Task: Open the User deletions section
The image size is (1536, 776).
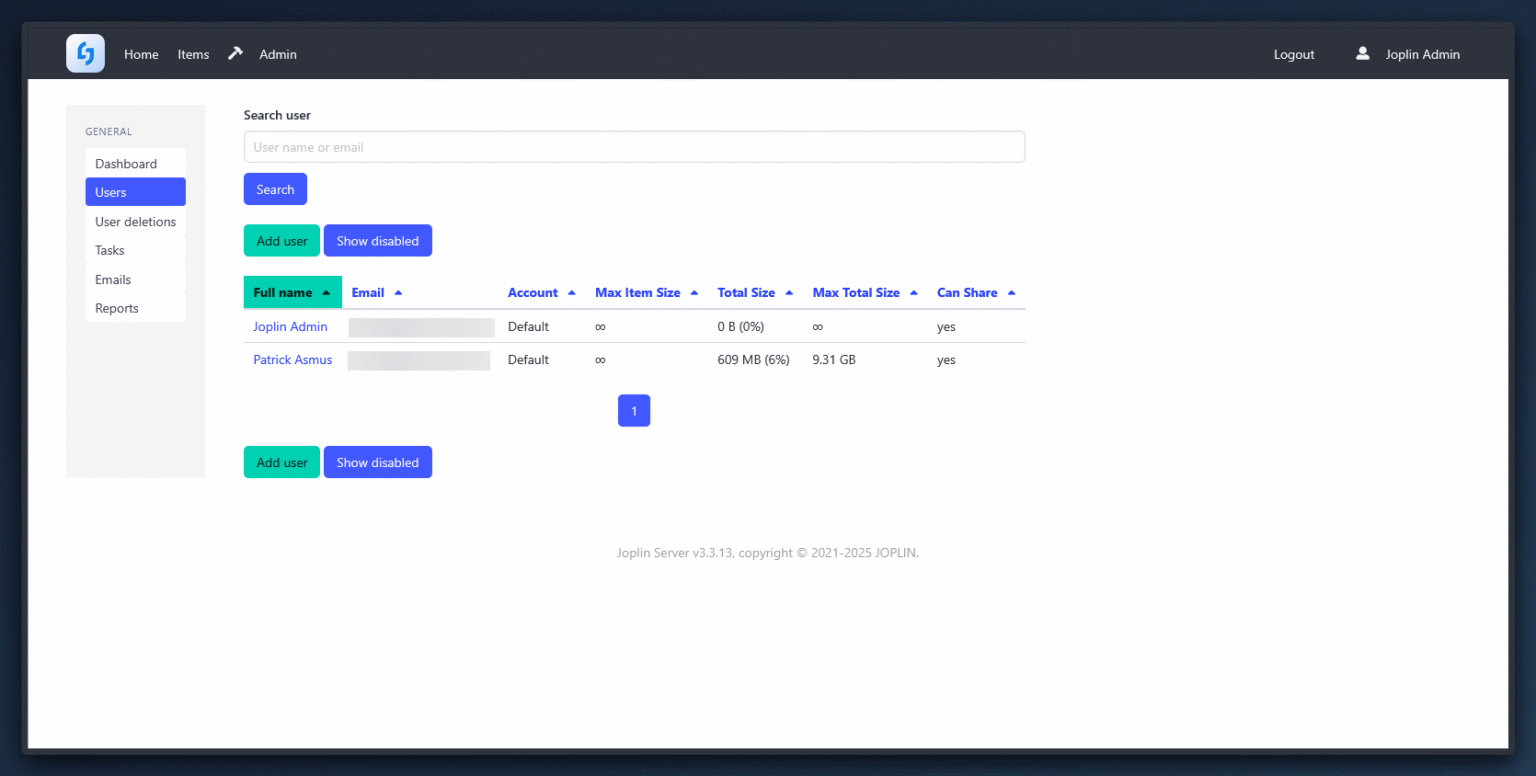Action: [135, 221]
